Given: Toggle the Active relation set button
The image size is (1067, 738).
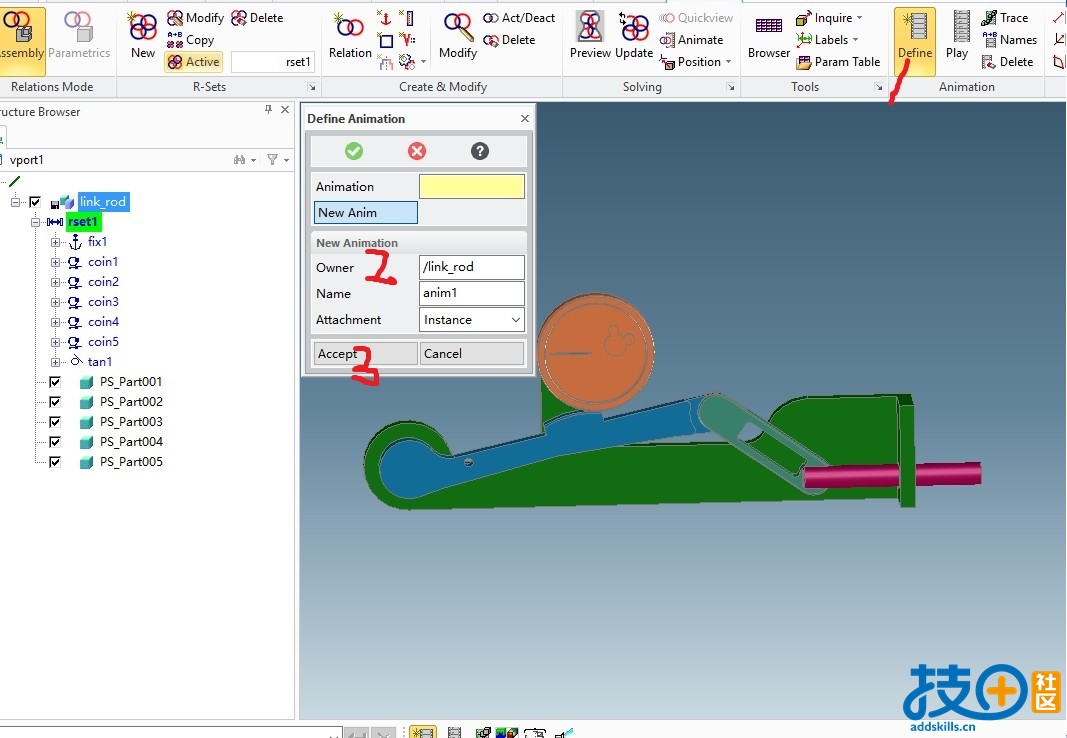Looking at the screenshot, I should pos(193,62).
